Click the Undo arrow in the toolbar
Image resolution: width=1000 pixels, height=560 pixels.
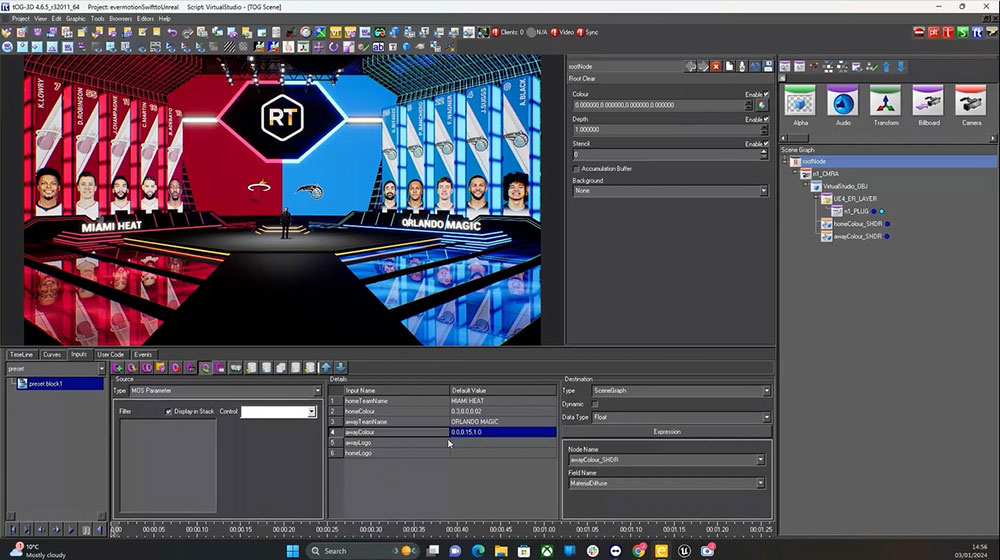click(172, 32)
